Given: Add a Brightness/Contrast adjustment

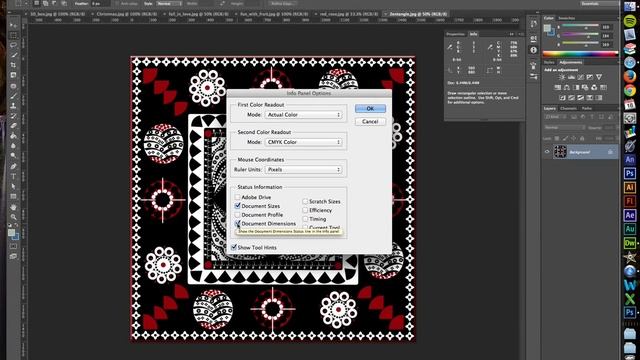Looking at the screenshot, I should pos(562,77).
